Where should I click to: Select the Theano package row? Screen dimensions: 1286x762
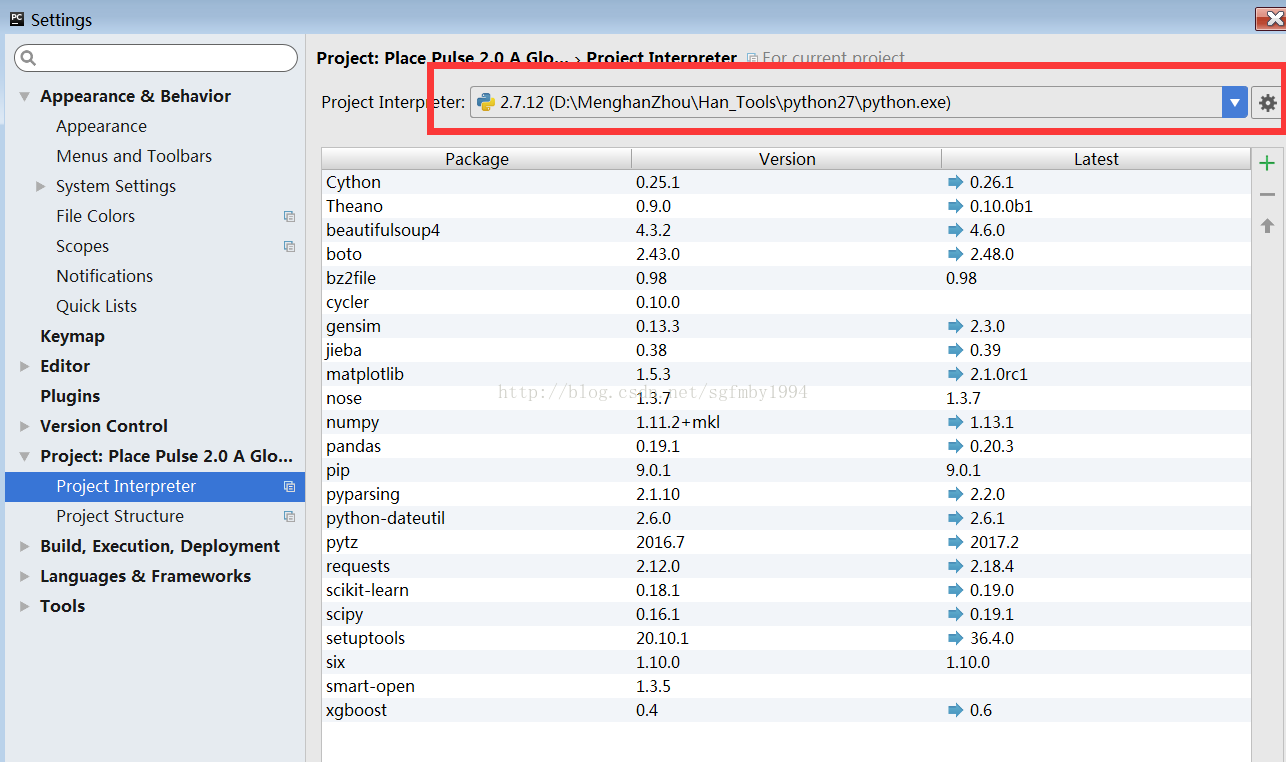click(786, 206)
